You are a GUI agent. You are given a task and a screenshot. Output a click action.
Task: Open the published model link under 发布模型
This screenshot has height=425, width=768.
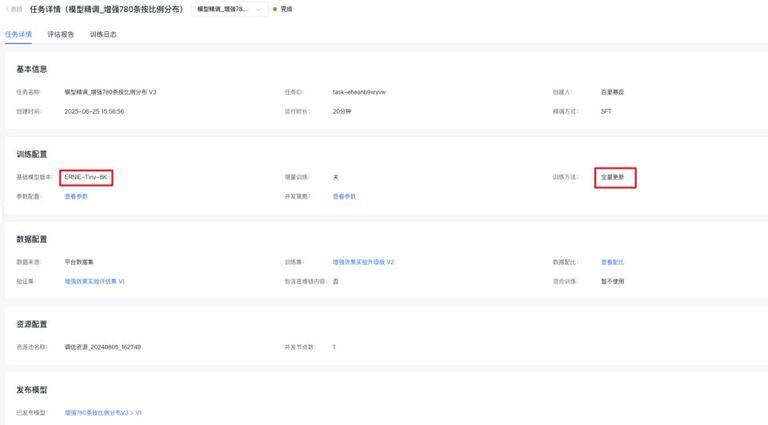pyautogui.click(x=103, y=413)
